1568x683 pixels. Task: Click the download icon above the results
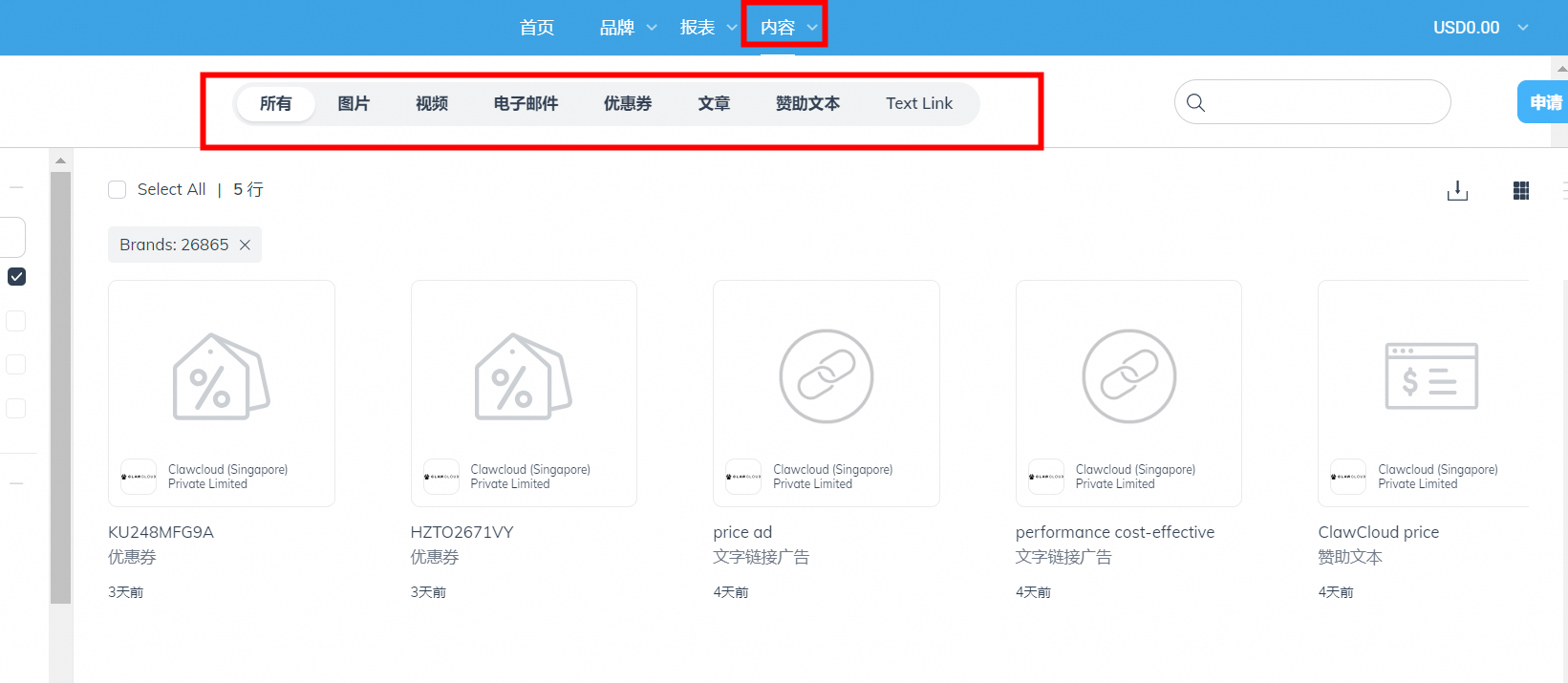(x=1457, y=191)
